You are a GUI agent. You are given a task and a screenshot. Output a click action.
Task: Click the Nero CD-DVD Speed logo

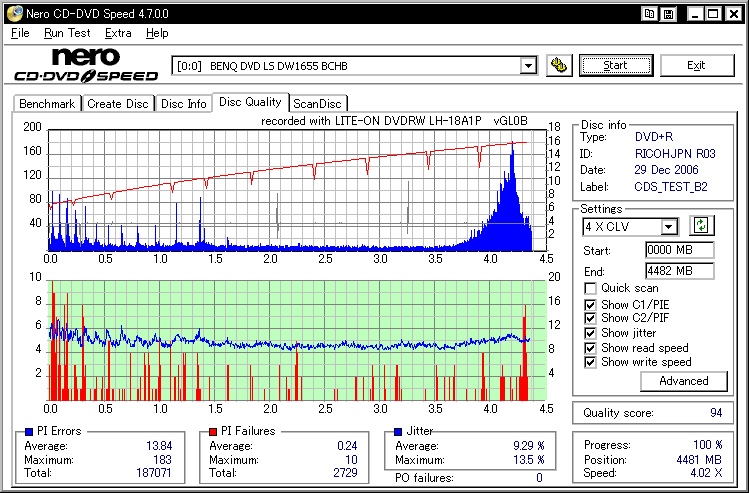[x=86, y=64]
